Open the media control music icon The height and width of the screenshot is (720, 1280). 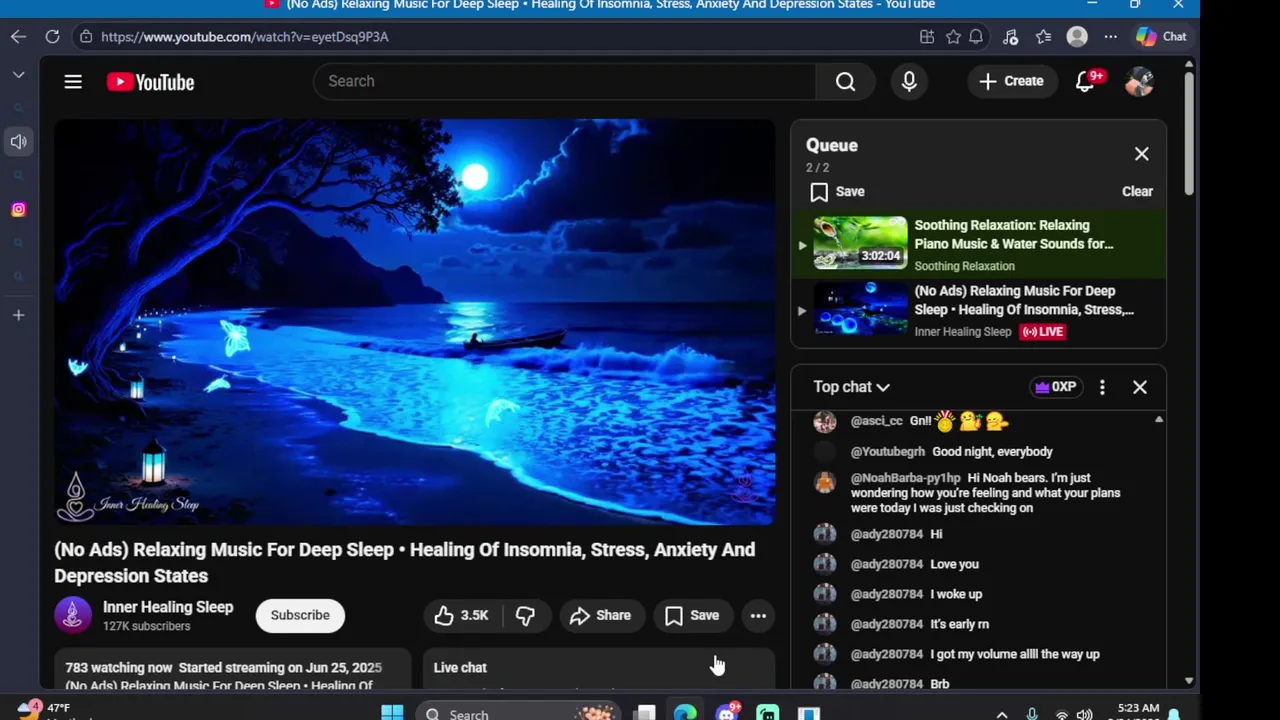1010,37
